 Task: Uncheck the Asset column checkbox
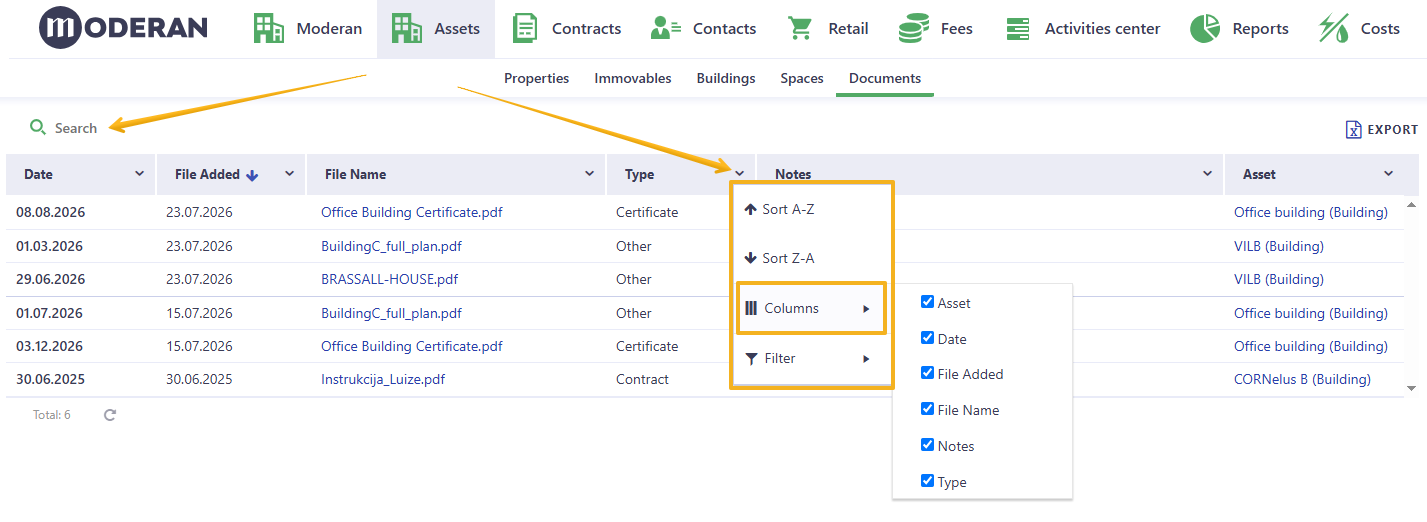[927, 302]
